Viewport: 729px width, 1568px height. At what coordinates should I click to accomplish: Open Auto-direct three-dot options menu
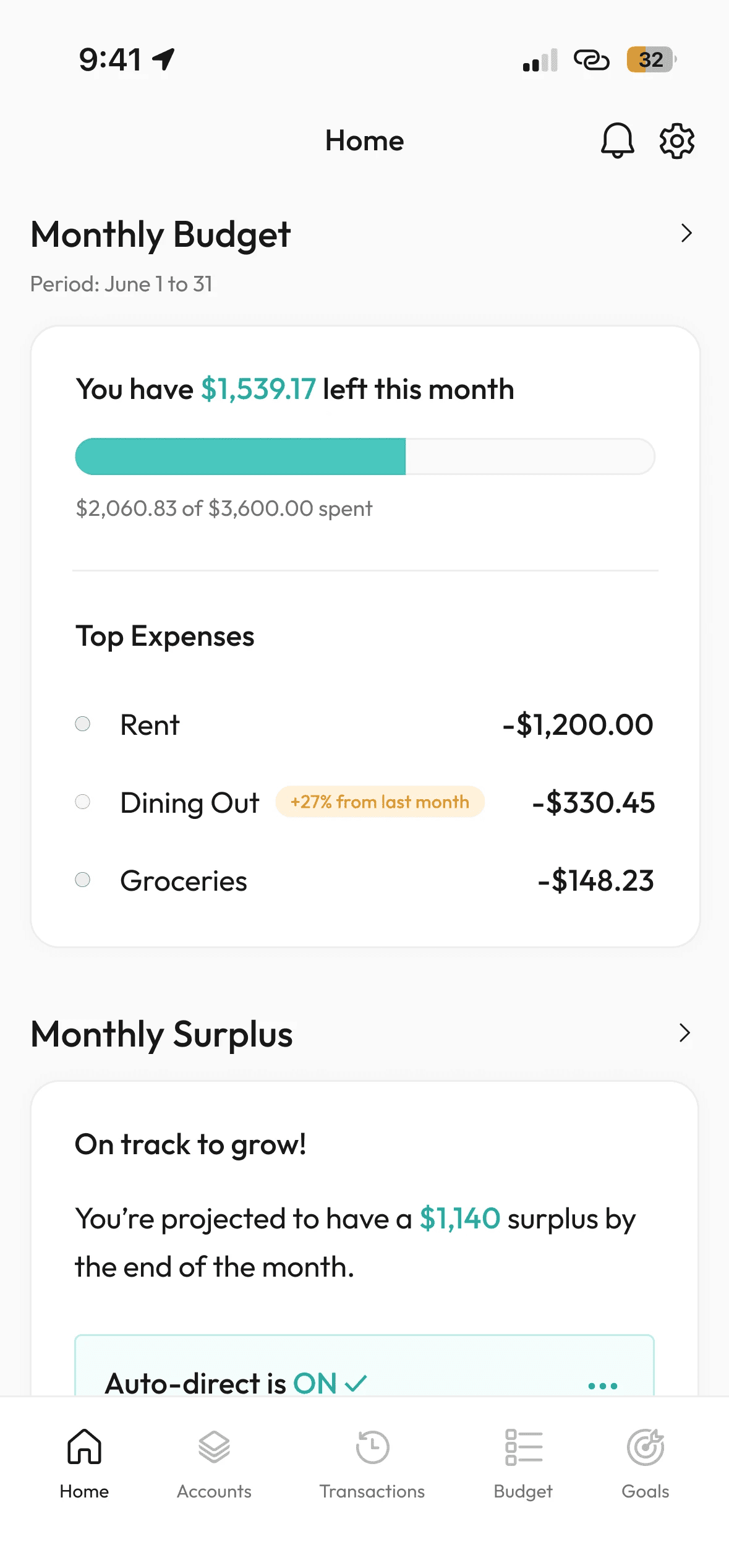pos(603,1386)
